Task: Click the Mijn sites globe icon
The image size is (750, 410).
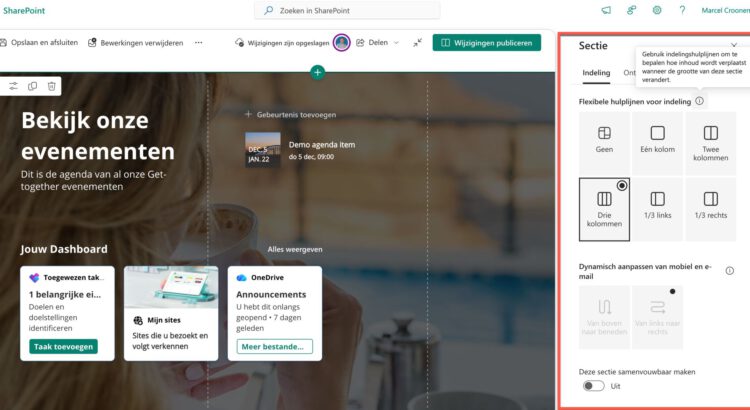Action: (x=138, y=320)
